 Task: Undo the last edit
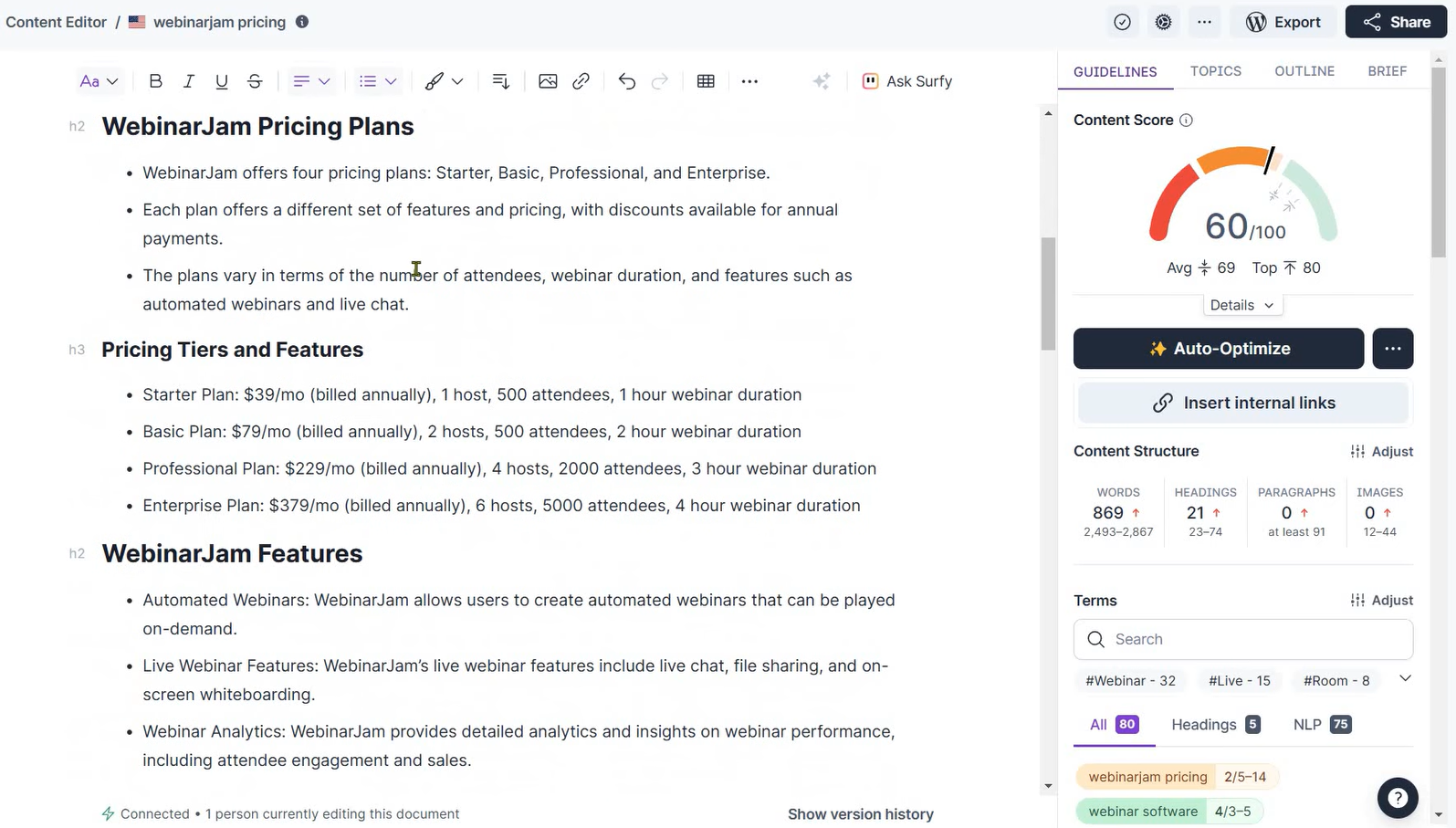(626, 81)
